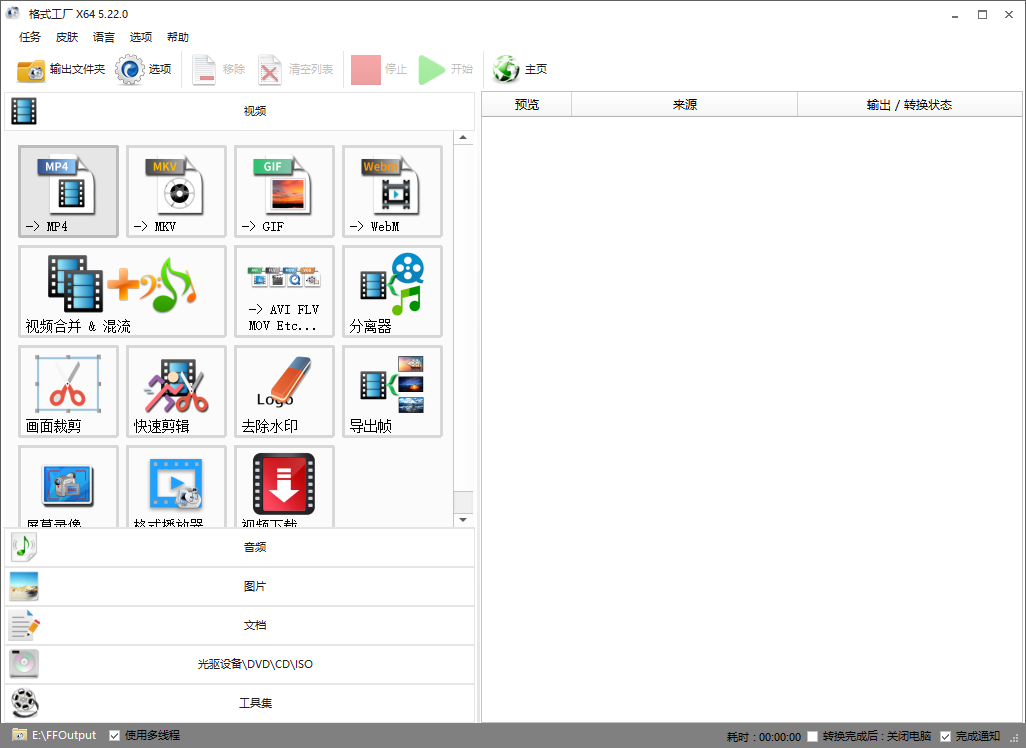Viewport: 1026px width, 748px height.
Task: Uncheck the 完成通知 checkbox
Action: tap(945, 737)
